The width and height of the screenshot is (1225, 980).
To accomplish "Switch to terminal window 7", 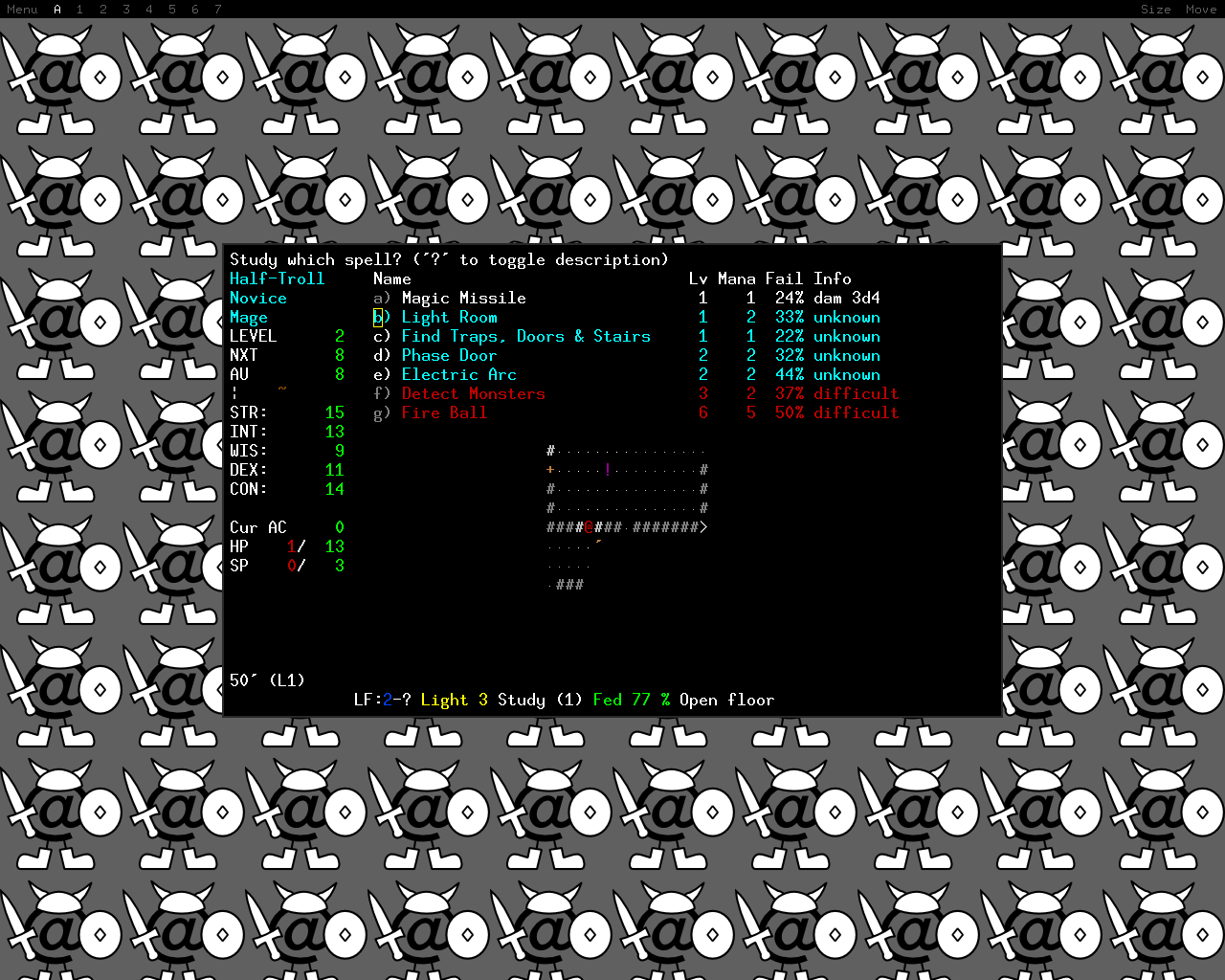I will (x=218, y=10).
